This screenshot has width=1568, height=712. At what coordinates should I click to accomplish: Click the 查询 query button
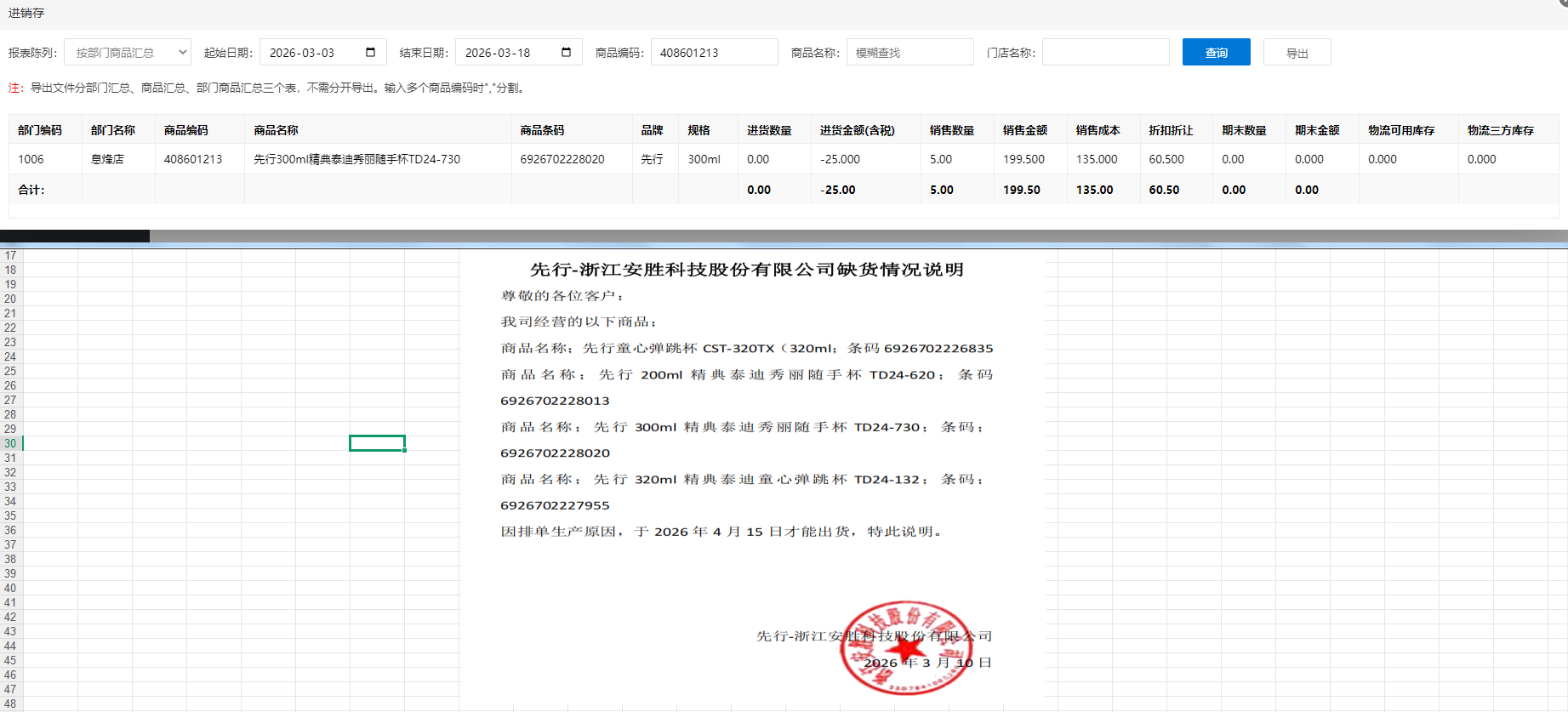coord(1216,53)
